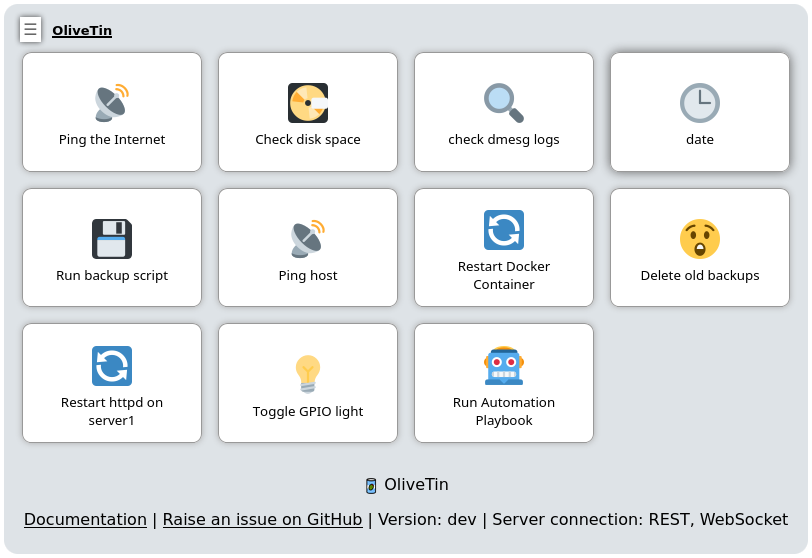Click the satellite icon for Ping the Internet

click(112, 102)
